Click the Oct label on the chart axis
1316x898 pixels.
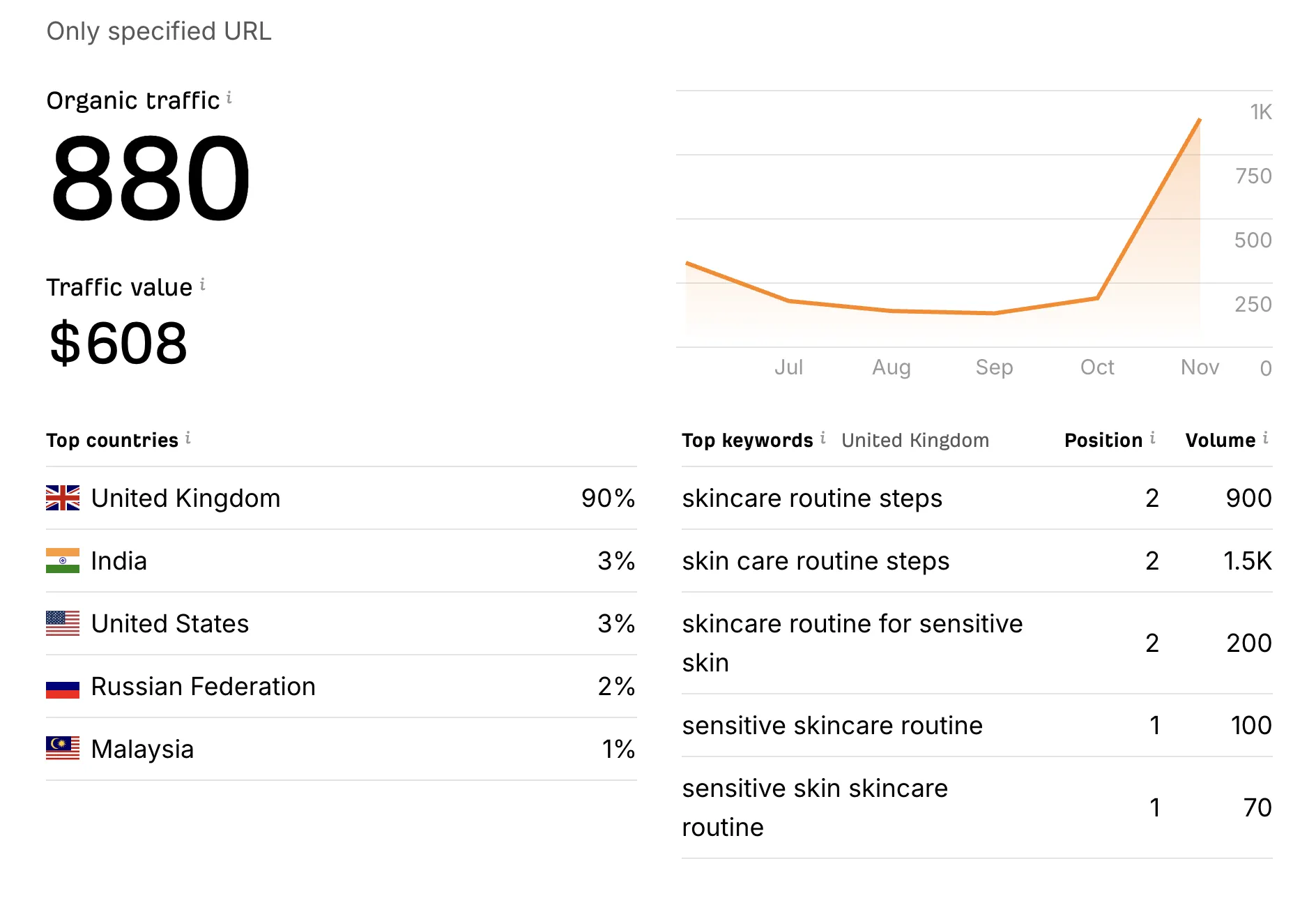point(1098,367)
